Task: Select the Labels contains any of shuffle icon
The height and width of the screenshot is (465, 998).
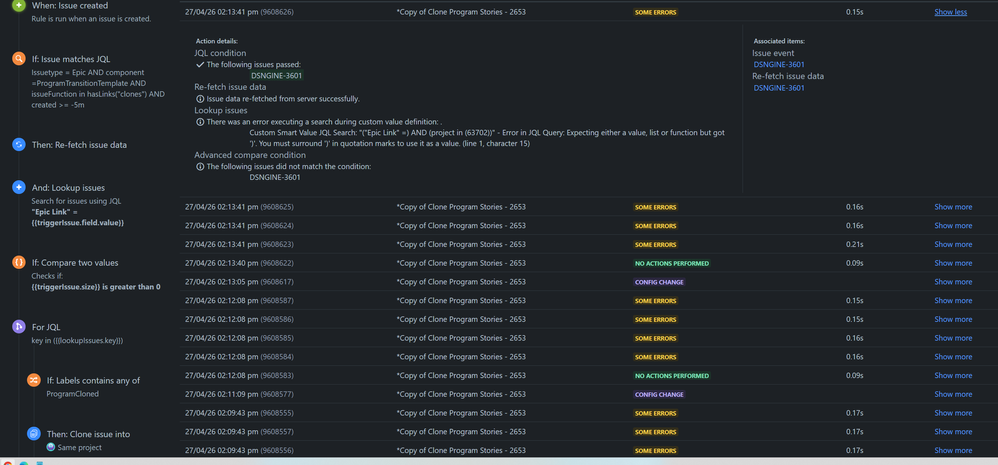Action: tap(33, 380)
